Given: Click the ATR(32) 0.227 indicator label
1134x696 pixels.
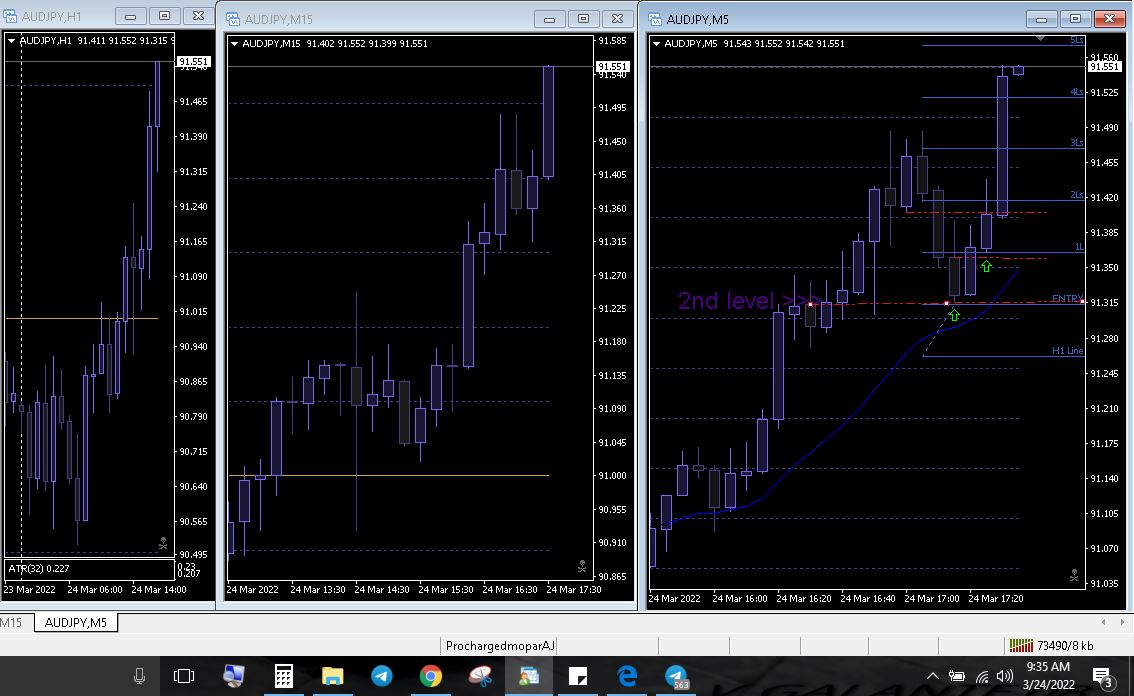Looking at the screenshot, I should tap(39, 569).
